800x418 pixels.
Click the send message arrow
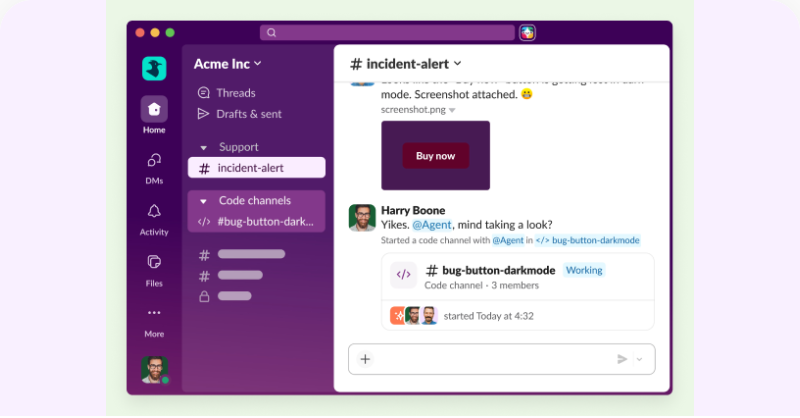click(x=622, y=359)
